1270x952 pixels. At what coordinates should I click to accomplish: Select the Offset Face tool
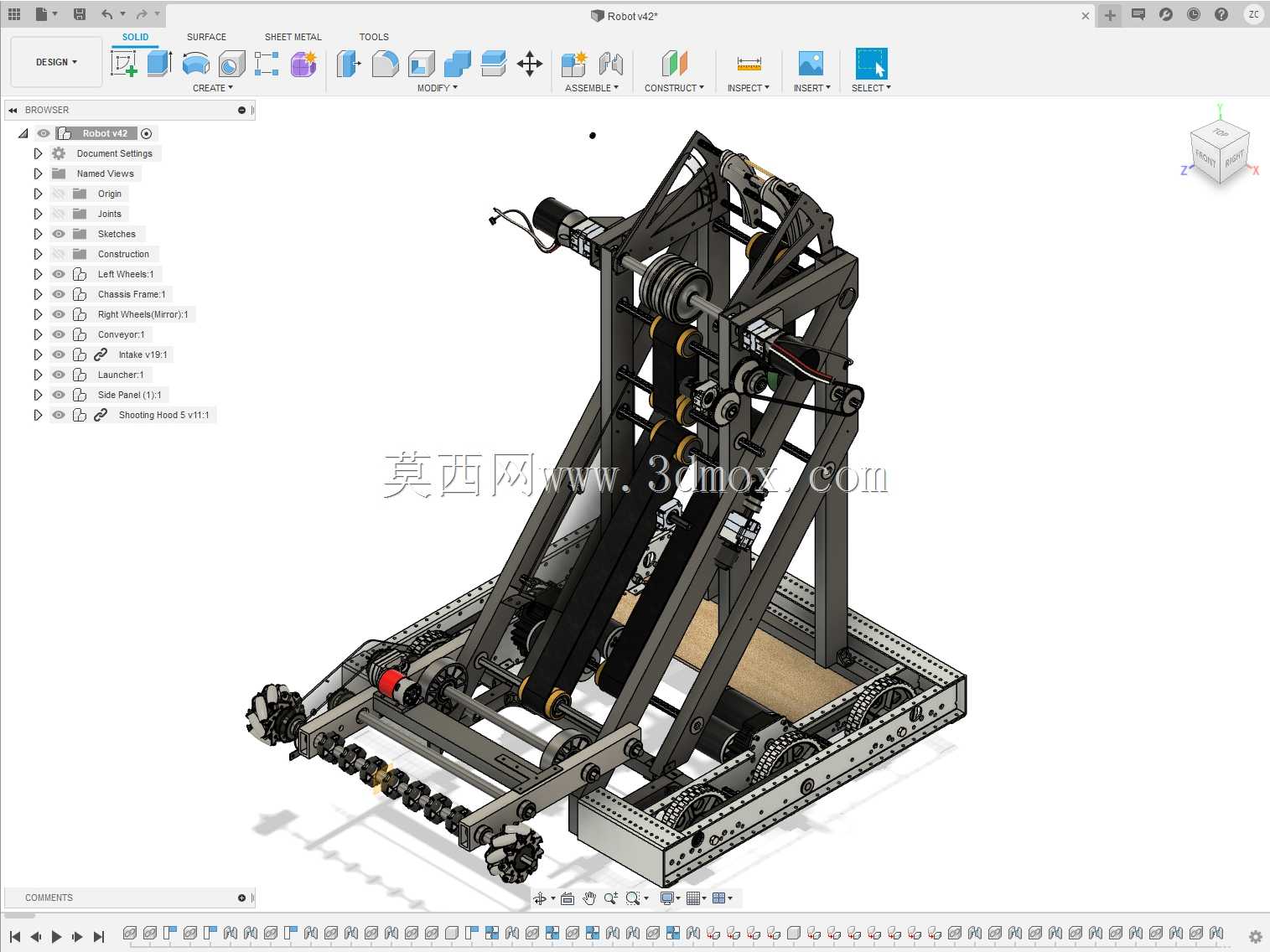tap(494, 64)
